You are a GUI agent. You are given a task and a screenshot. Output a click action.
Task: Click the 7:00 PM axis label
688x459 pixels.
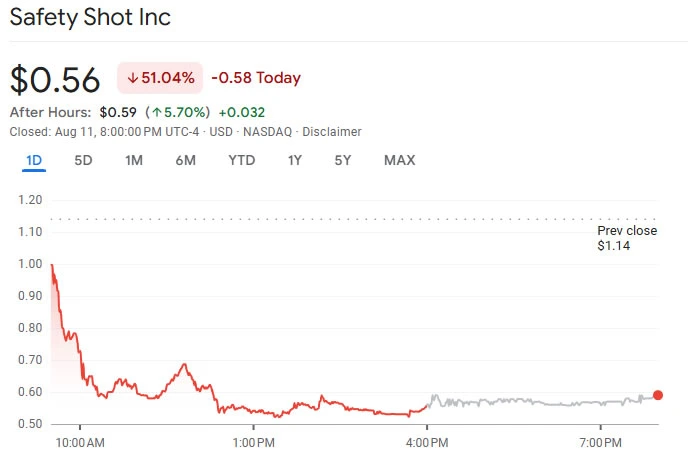click(601, 441)
